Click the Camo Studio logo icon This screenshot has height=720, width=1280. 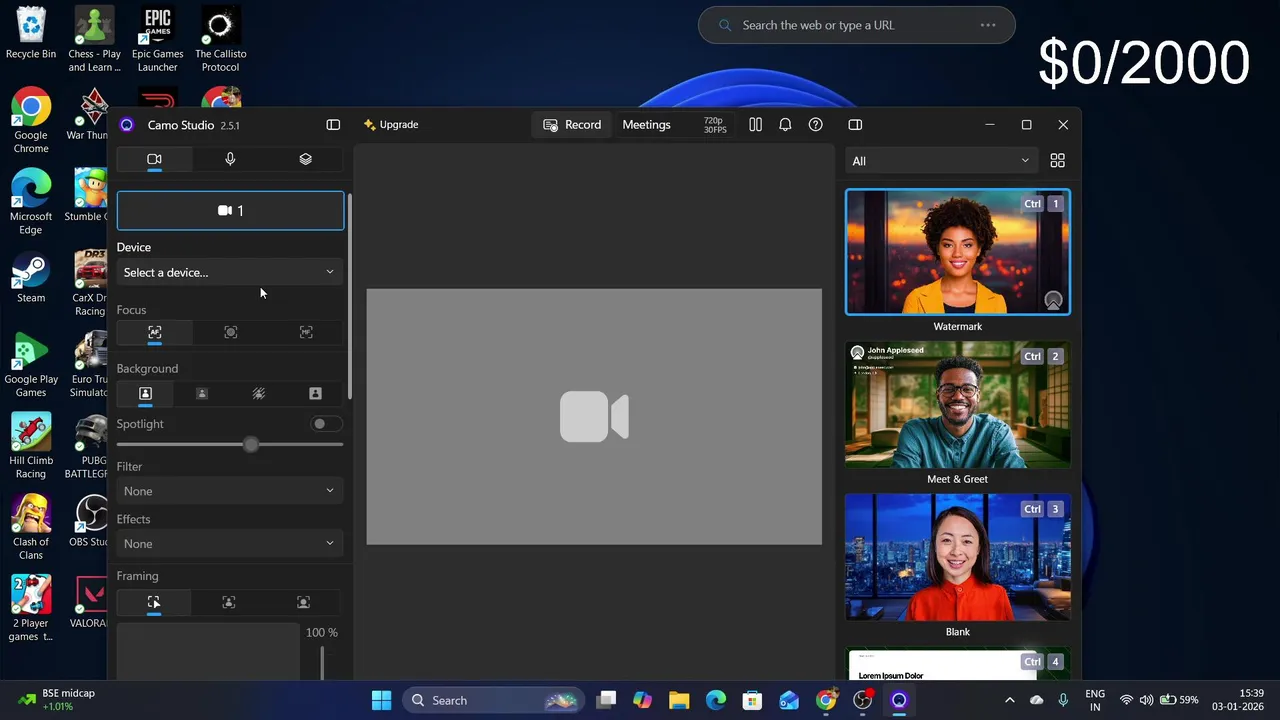(x=126, y=125)
